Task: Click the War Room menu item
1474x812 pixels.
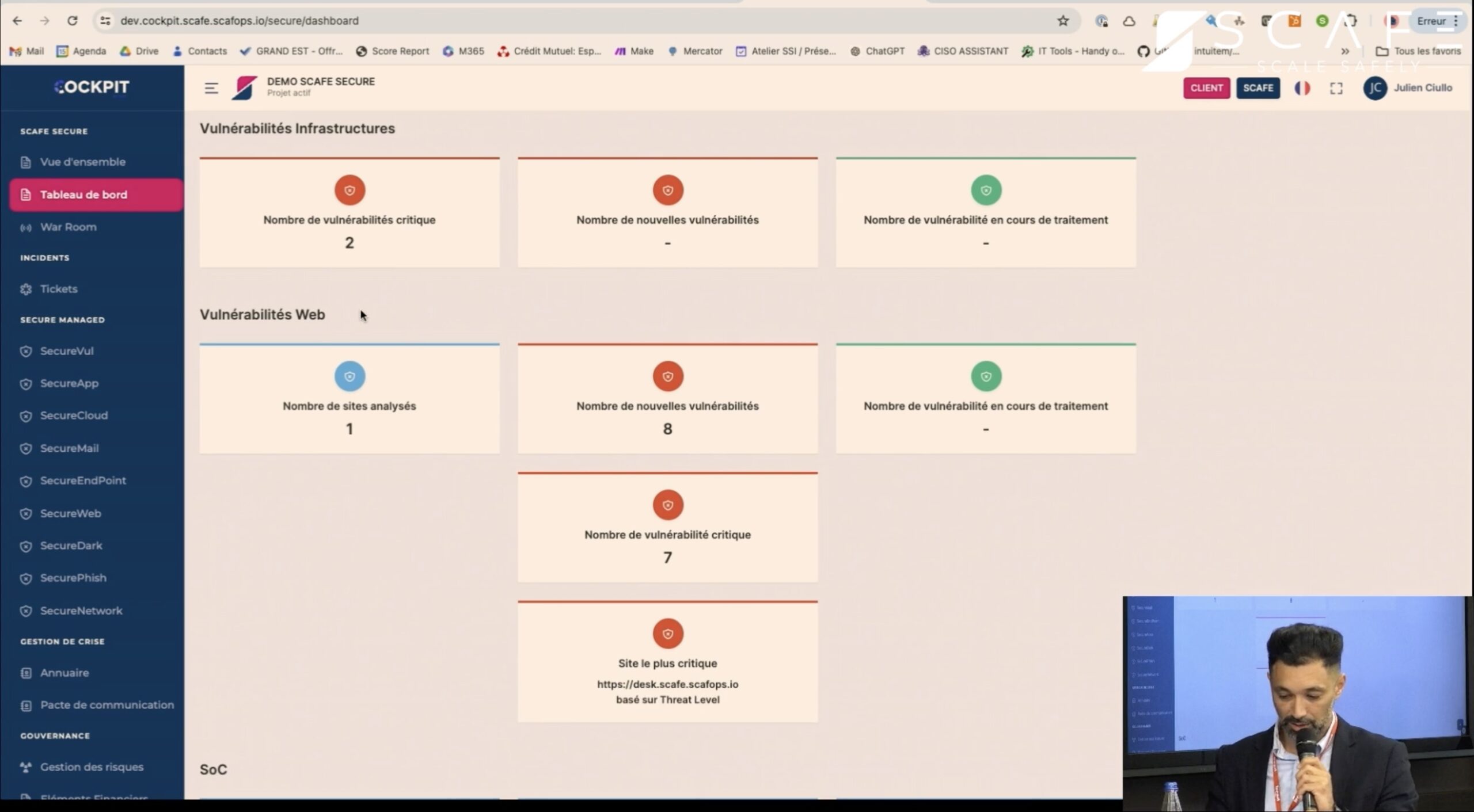Action: coord(67,227)
